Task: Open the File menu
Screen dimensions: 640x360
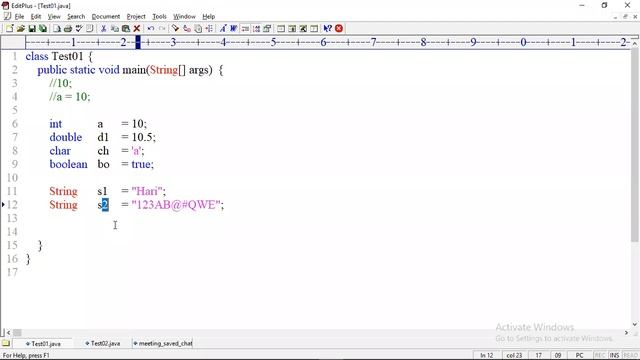Action: coord(19,17)
